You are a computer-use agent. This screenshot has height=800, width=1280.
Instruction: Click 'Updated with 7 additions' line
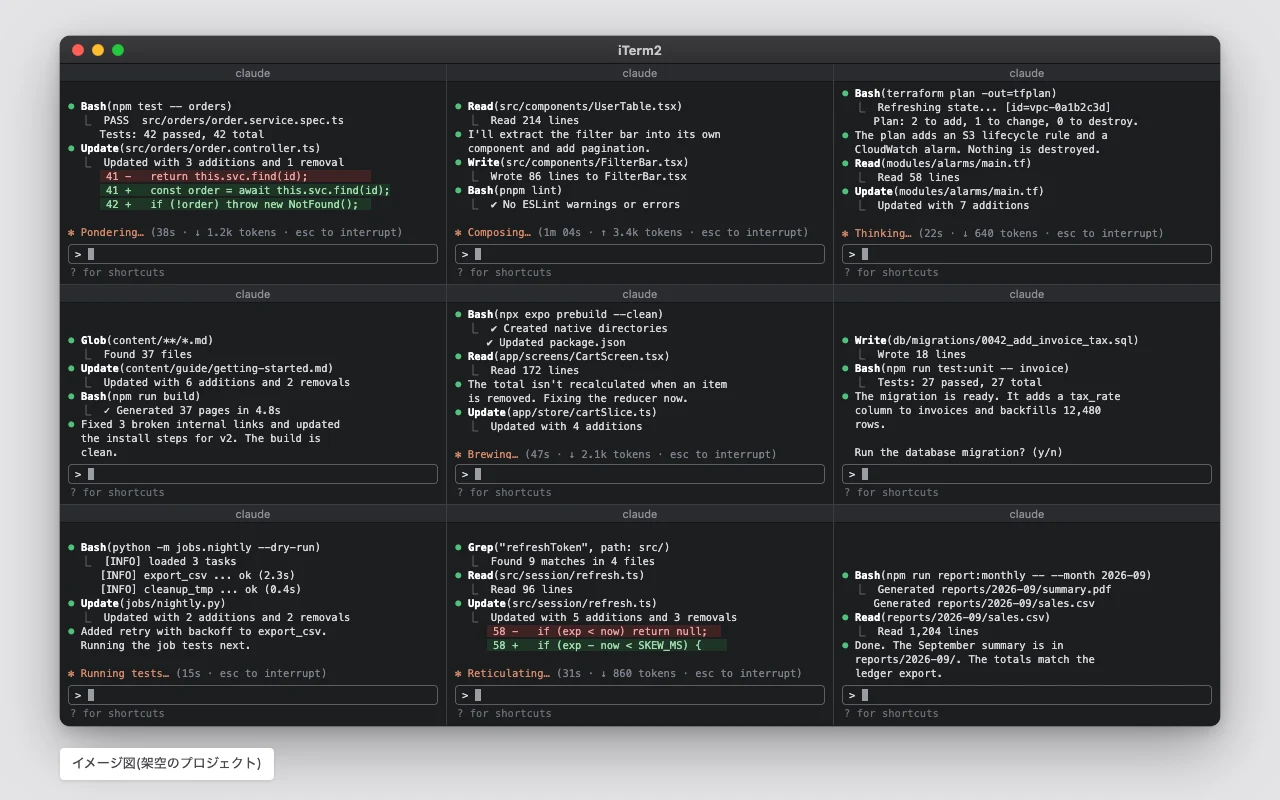pyautogui.click(x=953, y=205)
